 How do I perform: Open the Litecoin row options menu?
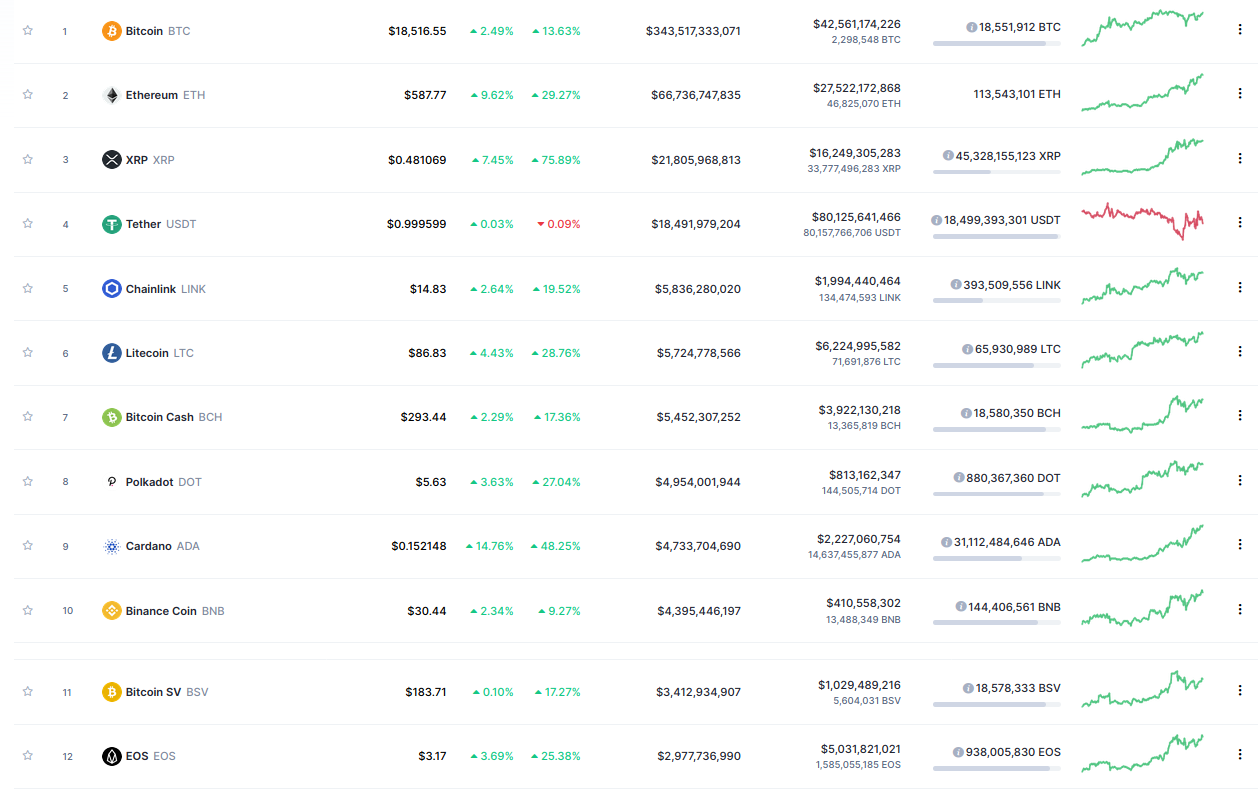pyautogui.click(x=1240, y=351)
